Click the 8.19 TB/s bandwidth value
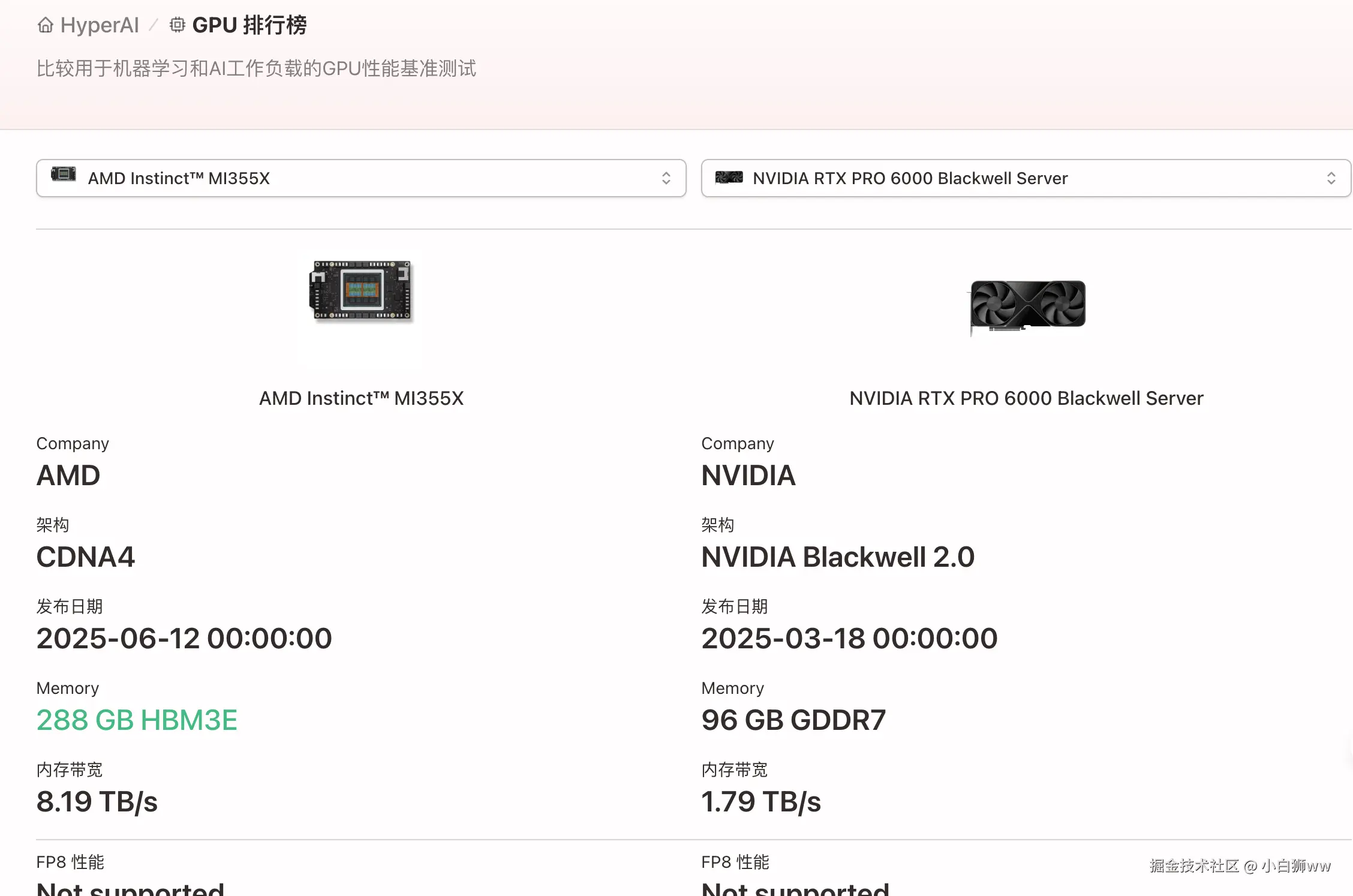Screen dimensions: 1353x896 (x=97, y=801)
